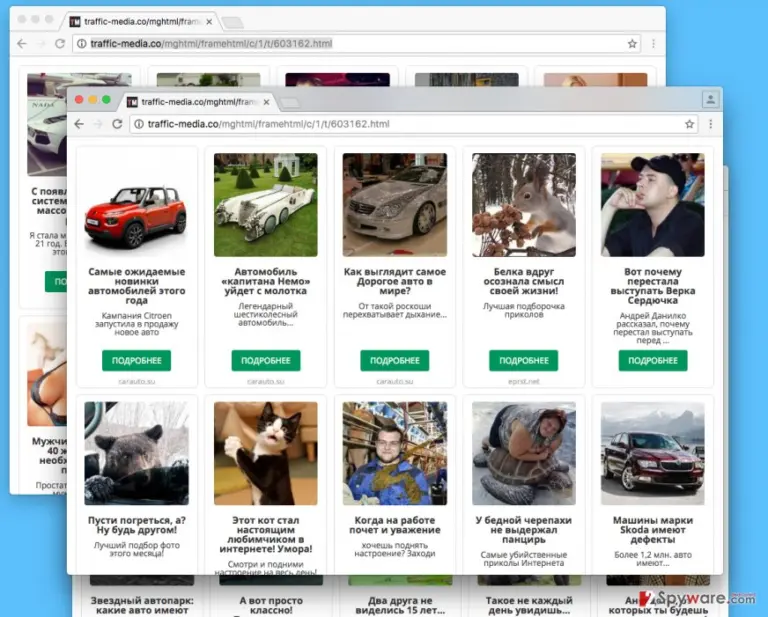This screenshot has width=768, height=617.
Task: Click ПОДРОБНЕЕ under Citroen car ad
Action: click(x=136, y=360)
